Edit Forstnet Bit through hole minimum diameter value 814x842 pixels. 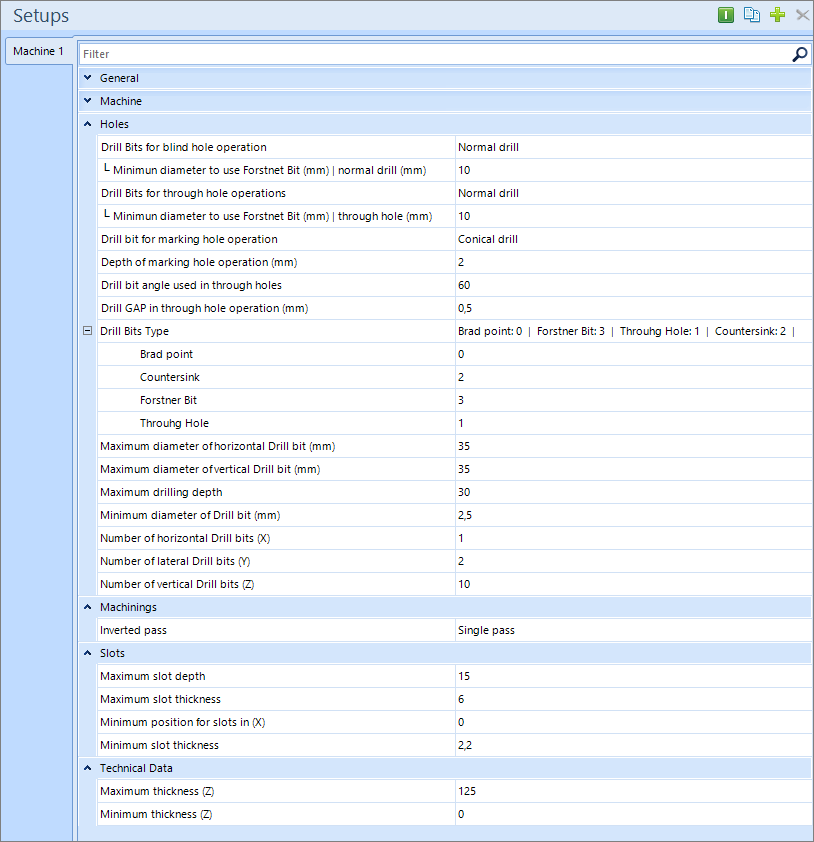pos(634,216)
